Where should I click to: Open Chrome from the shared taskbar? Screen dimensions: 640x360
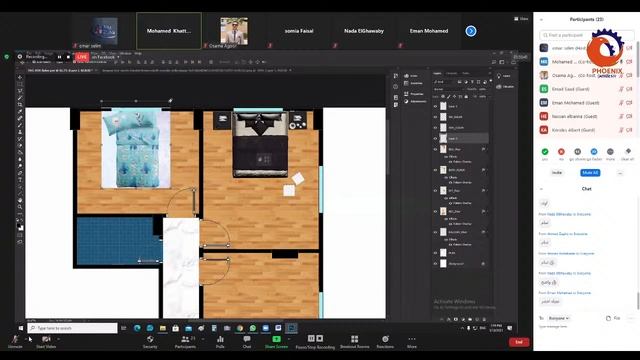coord(240,328)
